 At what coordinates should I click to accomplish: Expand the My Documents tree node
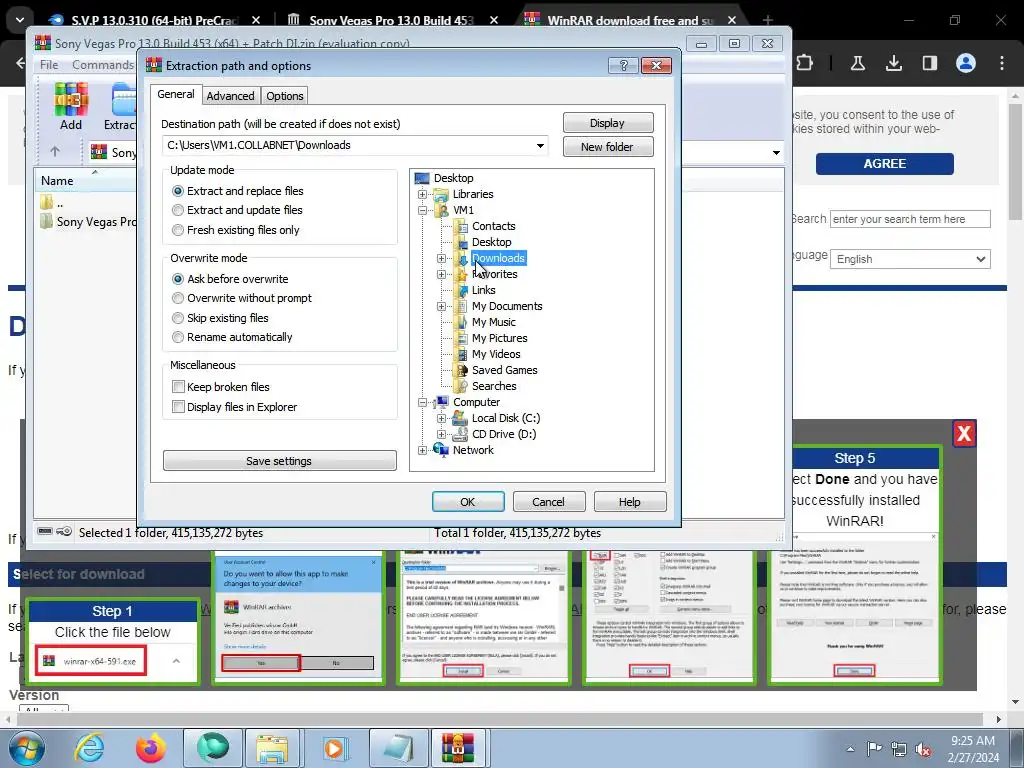[441, 306]
